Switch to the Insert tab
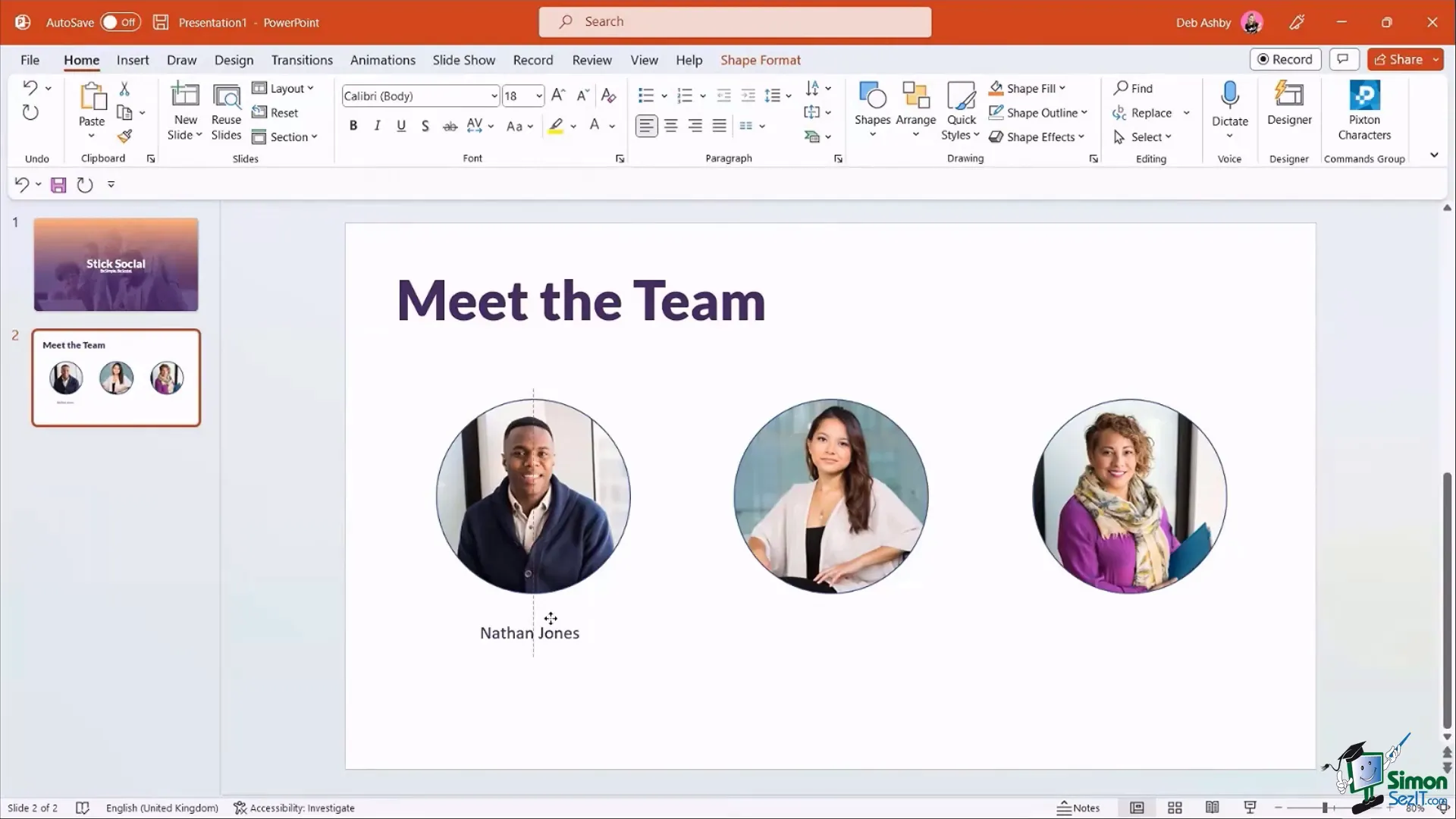 tap(133, 60)
